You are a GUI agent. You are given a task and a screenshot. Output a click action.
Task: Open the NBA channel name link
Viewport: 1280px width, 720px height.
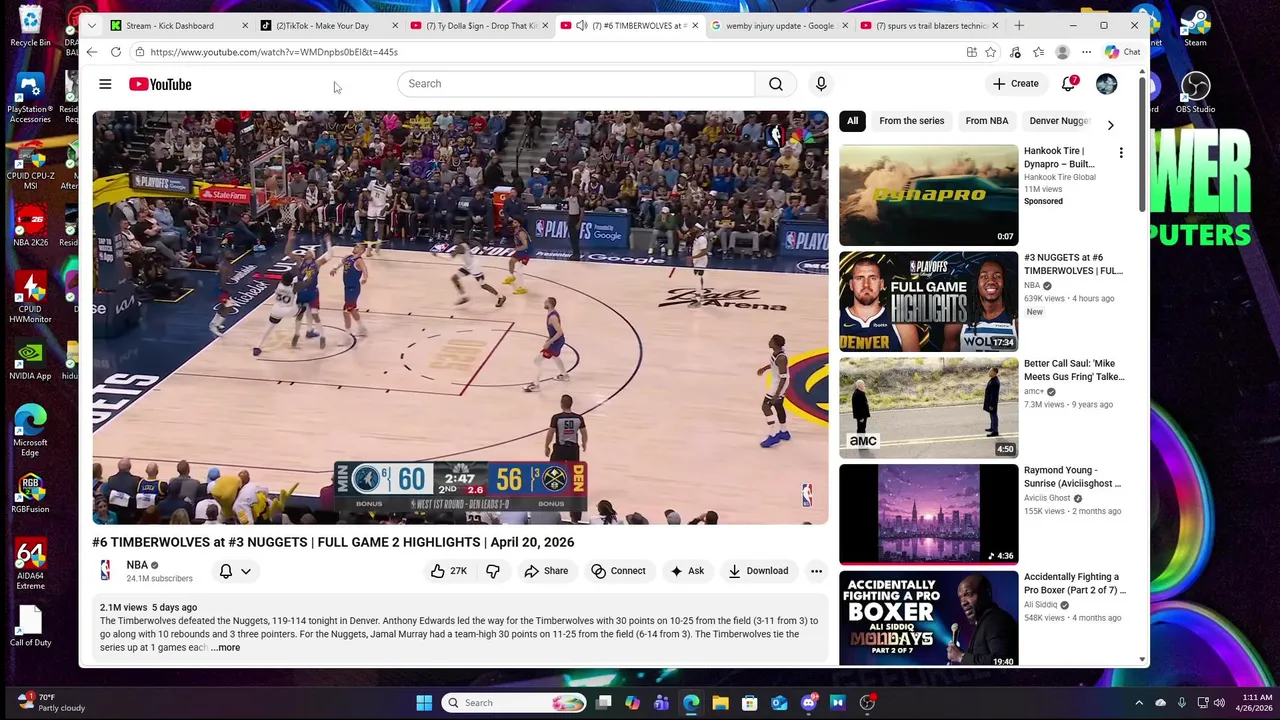[137, 565]
